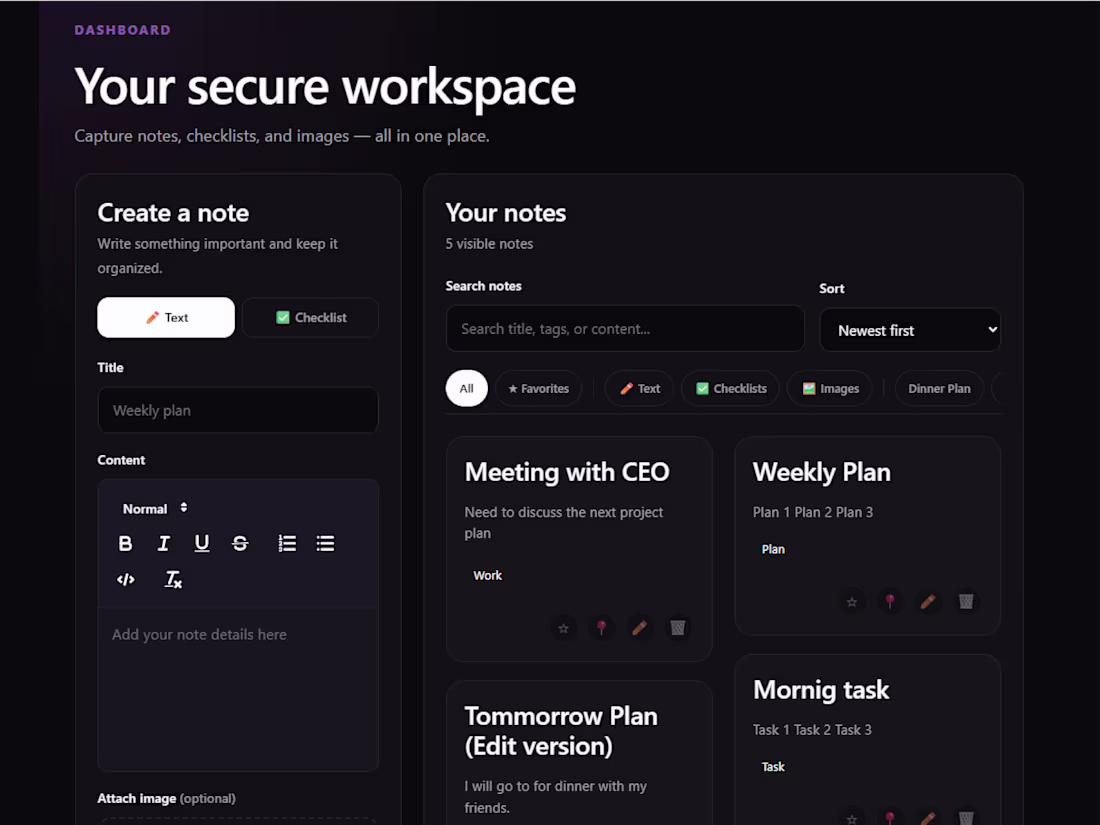This screenshot has width=1100, height=825.
Task: Switch to Checklist note type
Action: [x=311, y=317]
